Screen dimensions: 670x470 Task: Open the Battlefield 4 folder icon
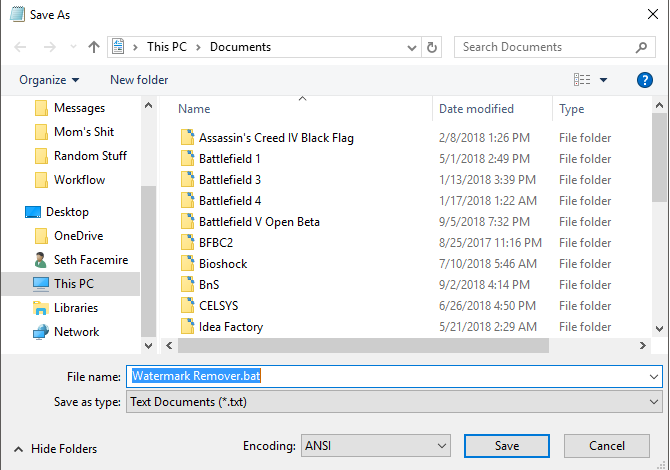188,200
